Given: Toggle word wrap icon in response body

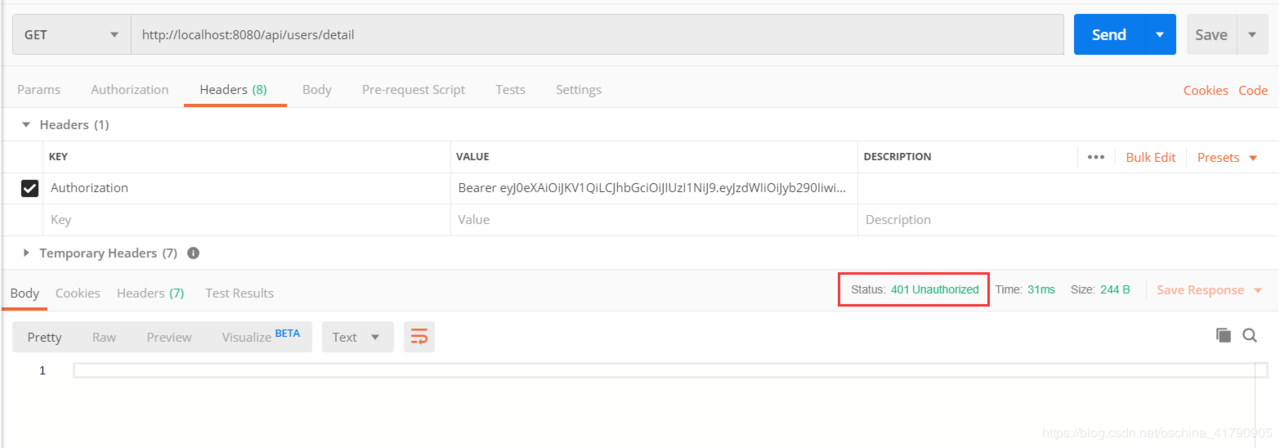Looking at the screenshot, I should tap(419, 337).
